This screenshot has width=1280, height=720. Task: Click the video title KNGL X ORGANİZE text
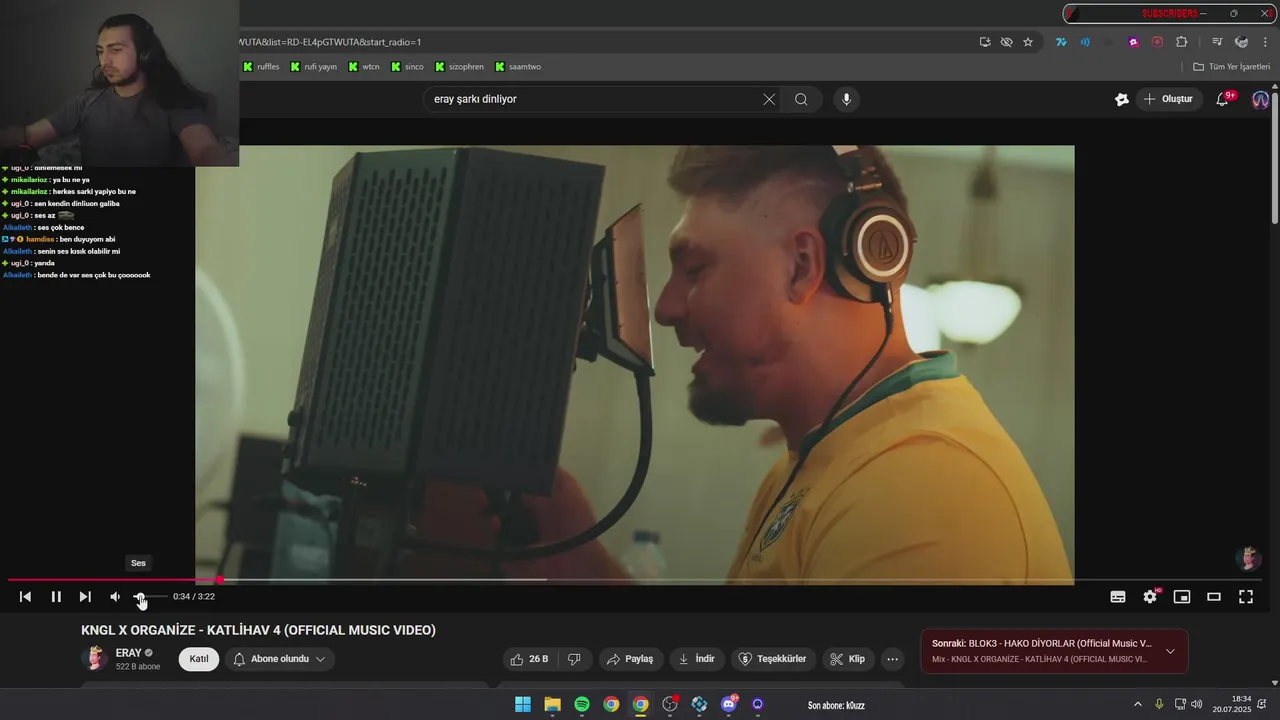[258, 630]
